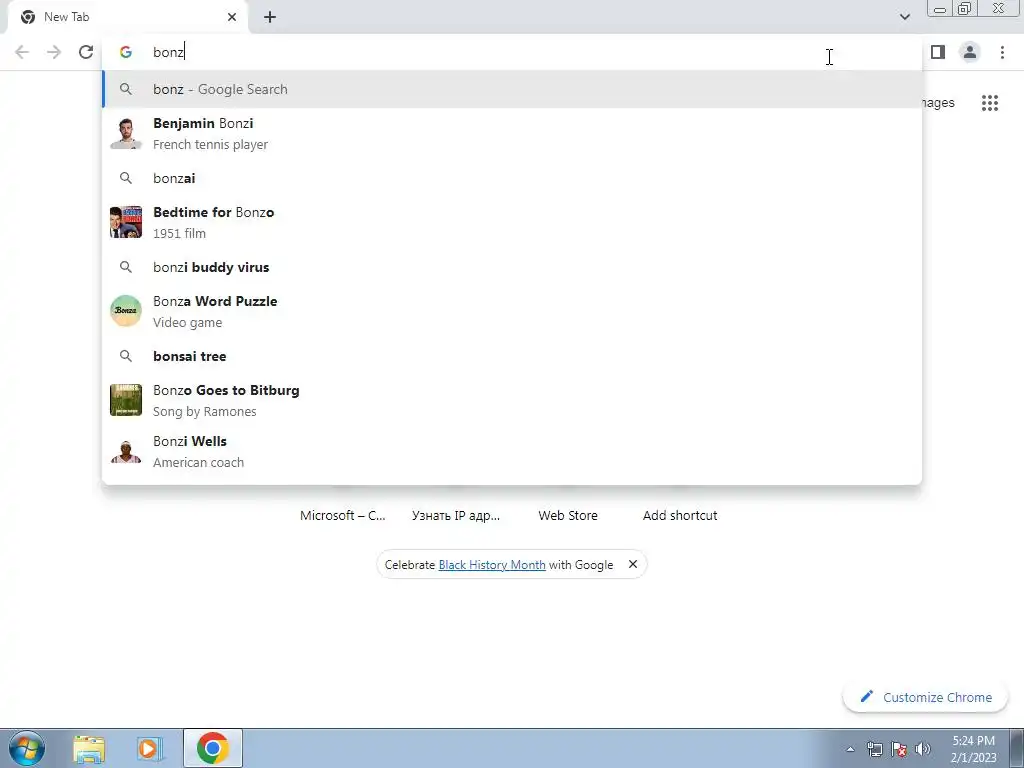1024x768 pixels.
Task: Click Bonzi Wells' photo thumbnail
Action: coord(125,451)
